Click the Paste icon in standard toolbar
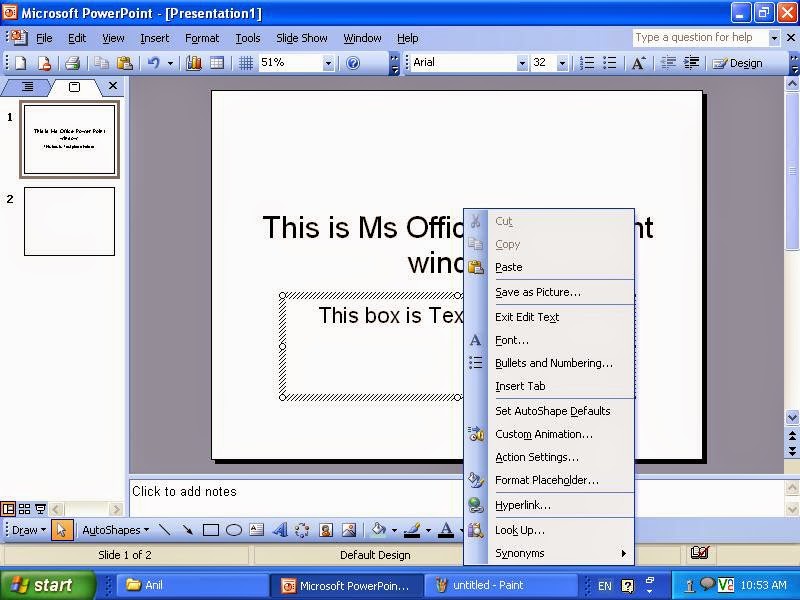This screenshot has width=800, height=600. 124,63
